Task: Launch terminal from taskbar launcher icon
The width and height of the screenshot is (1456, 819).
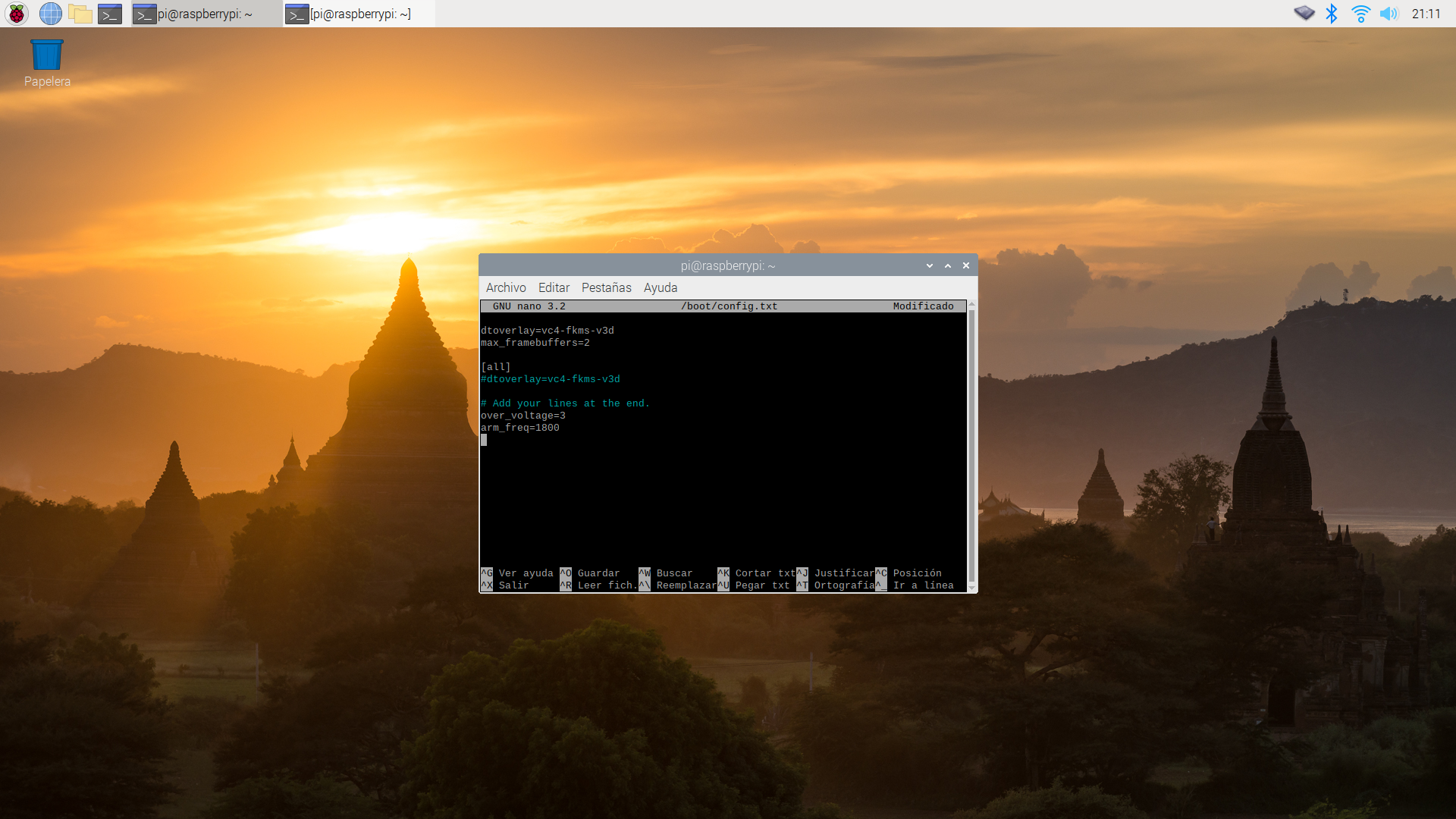Action: tap(110, 14)
